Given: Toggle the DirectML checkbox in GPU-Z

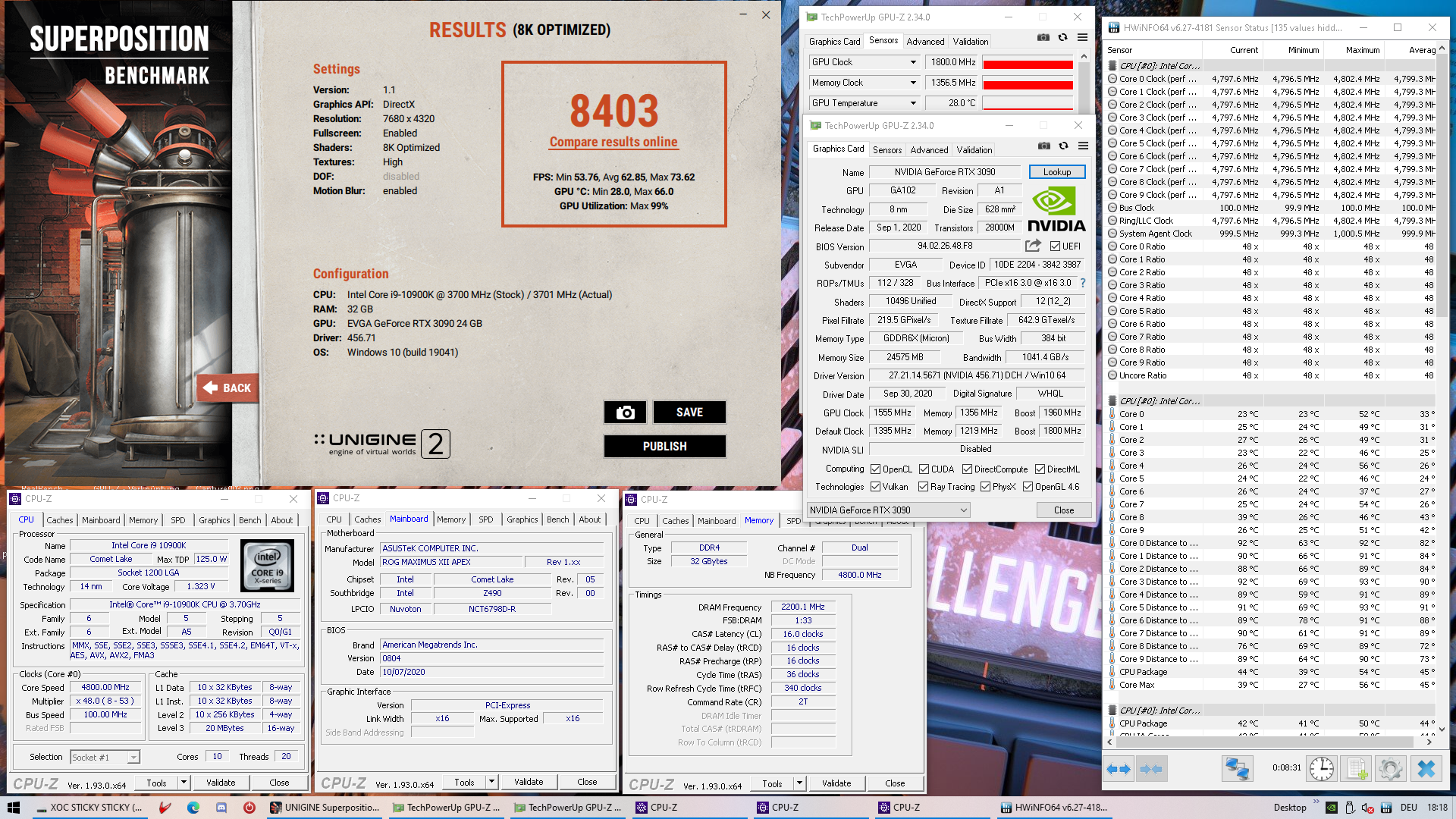Looking at the screenshot, I should [x=1040, y=469].
